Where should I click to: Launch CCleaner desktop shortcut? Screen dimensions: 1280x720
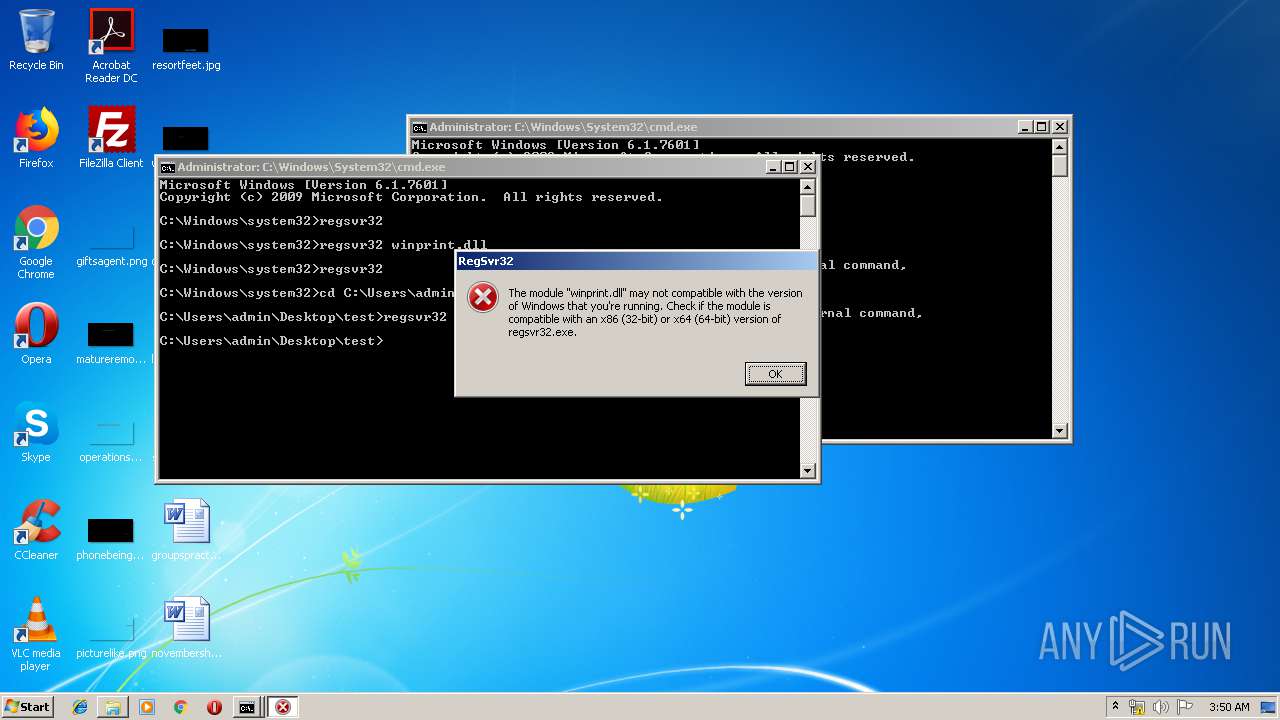(36, 530)
